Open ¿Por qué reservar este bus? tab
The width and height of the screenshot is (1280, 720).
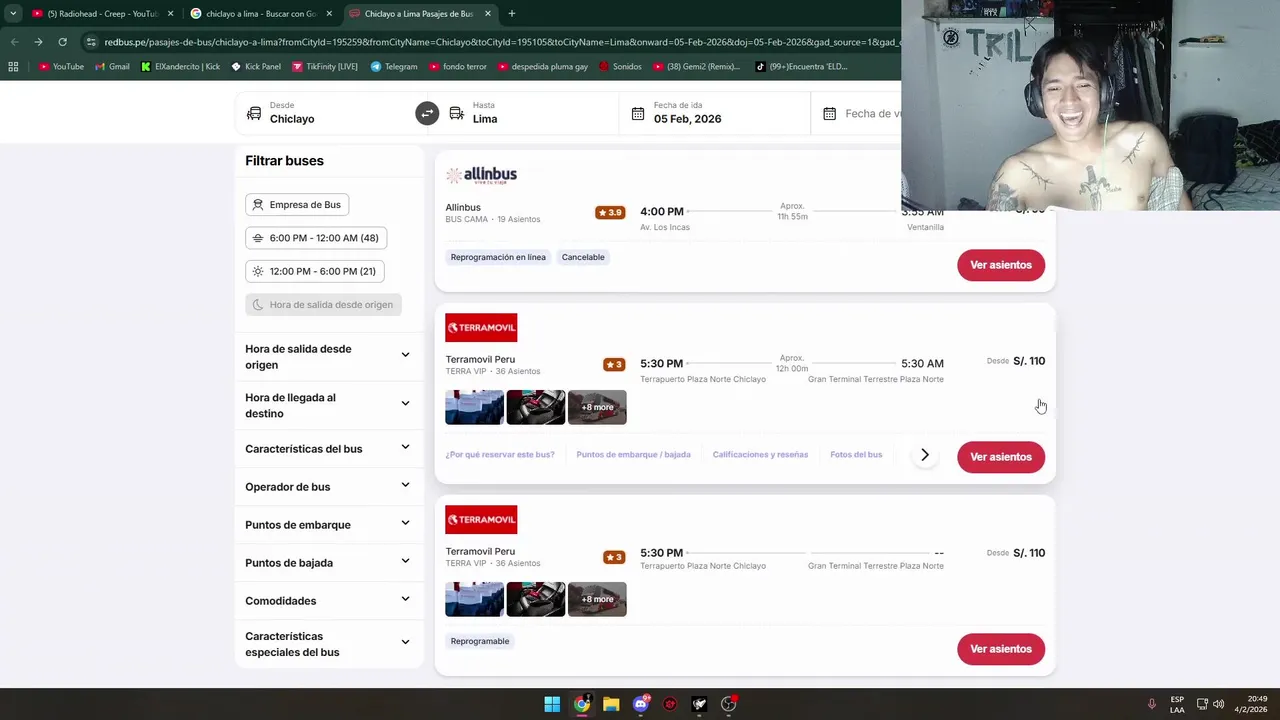(x=500, y=455)
